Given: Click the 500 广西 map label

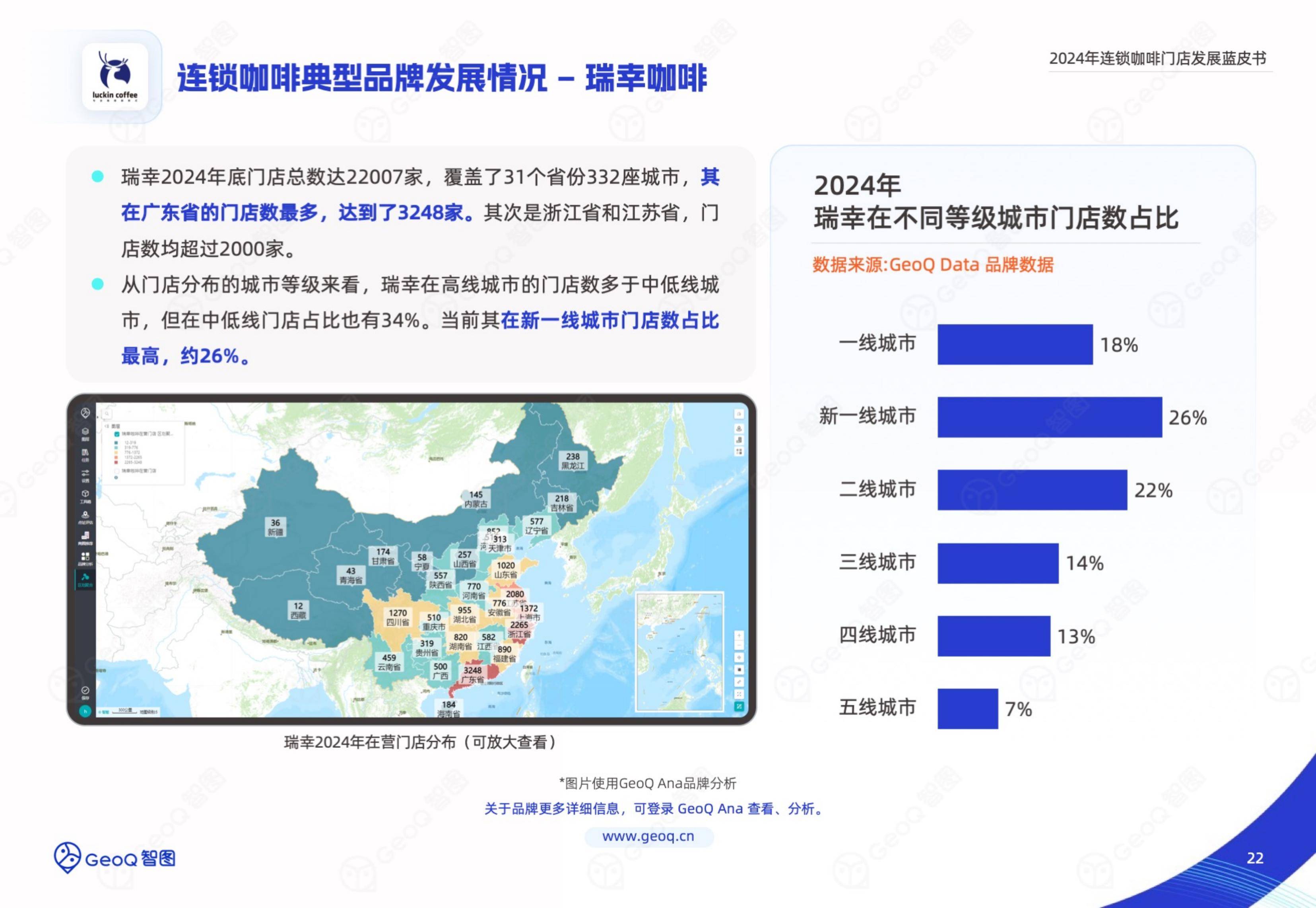Looking at the screenshot, I should coord(441,671).
